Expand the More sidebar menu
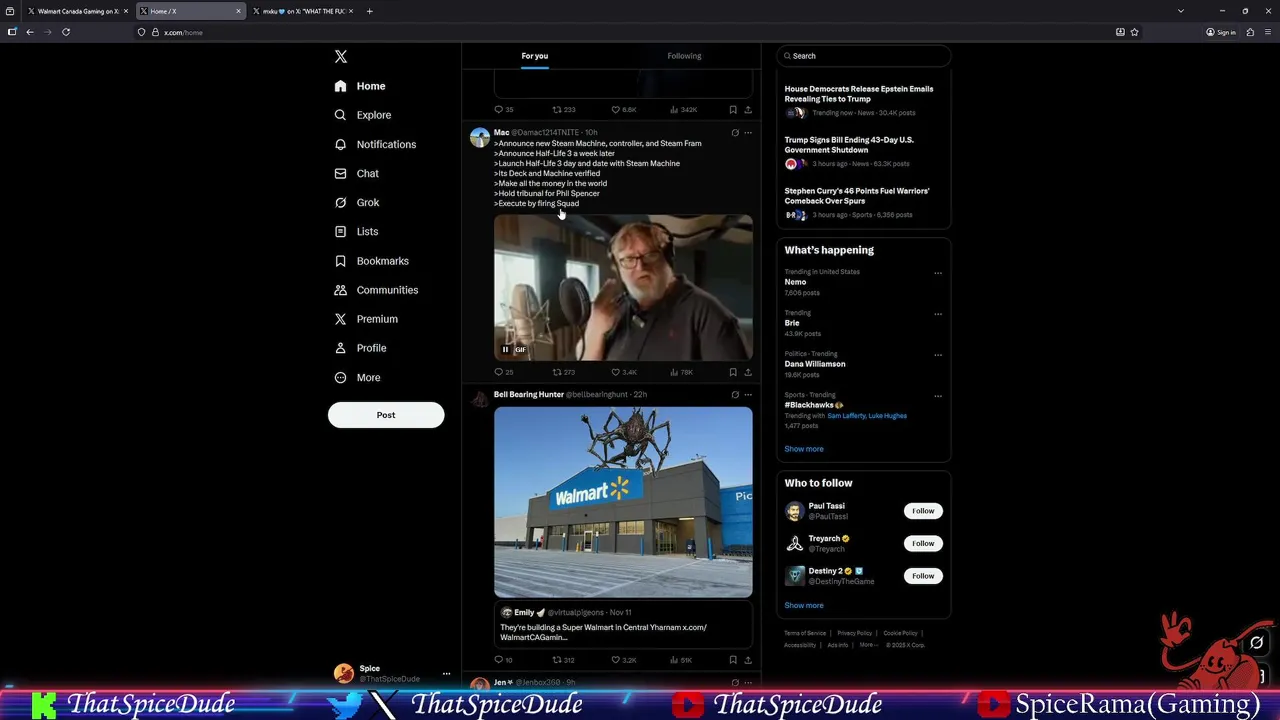Image resolution: width=1280 pixels, height=720 pixels. coord(357,377)
